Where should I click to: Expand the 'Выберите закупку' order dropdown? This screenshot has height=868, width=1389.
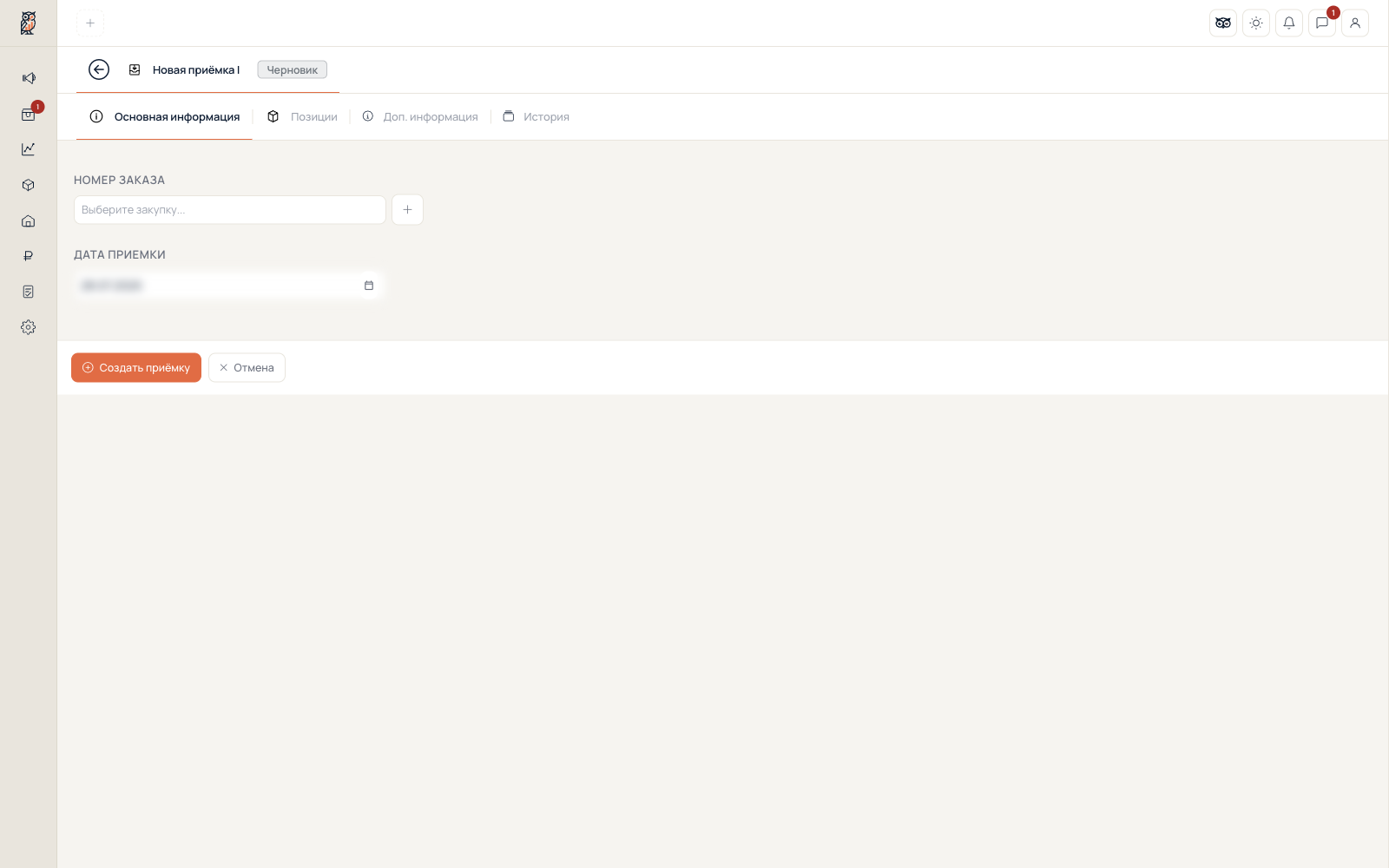(230, 210)
